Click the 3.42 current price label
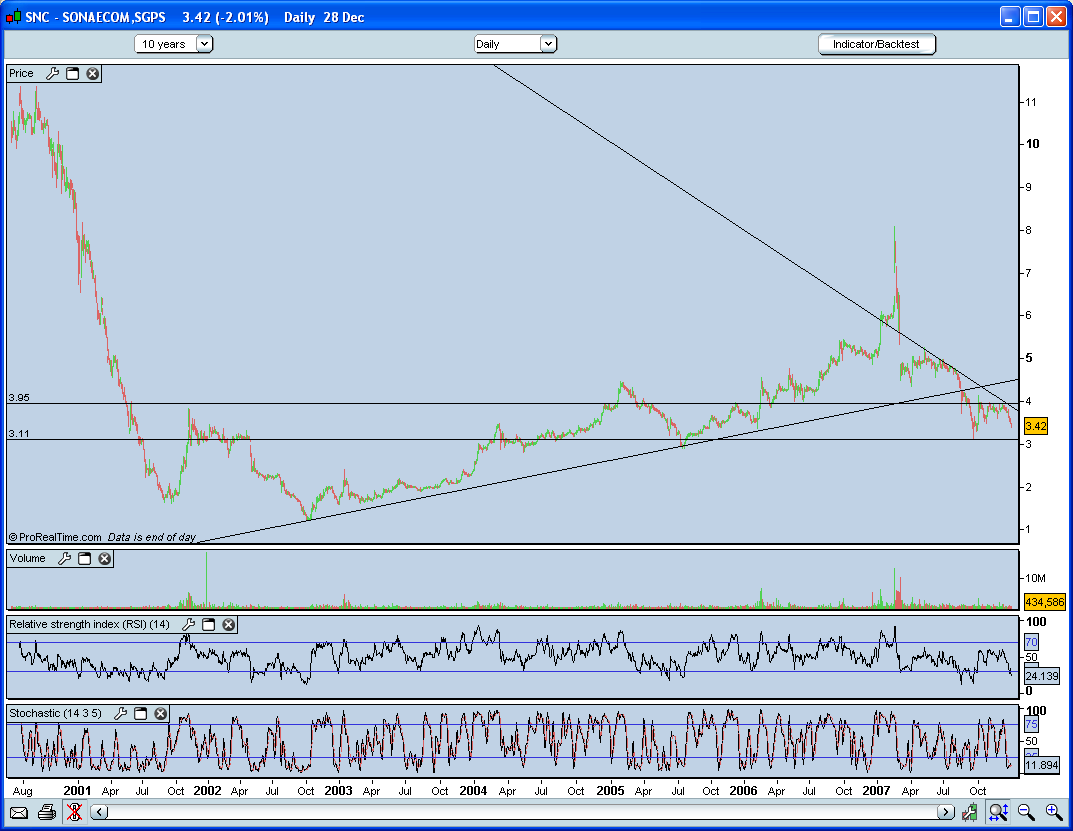The width and height of the screenshot is (1073, 831). (1036, 426)
